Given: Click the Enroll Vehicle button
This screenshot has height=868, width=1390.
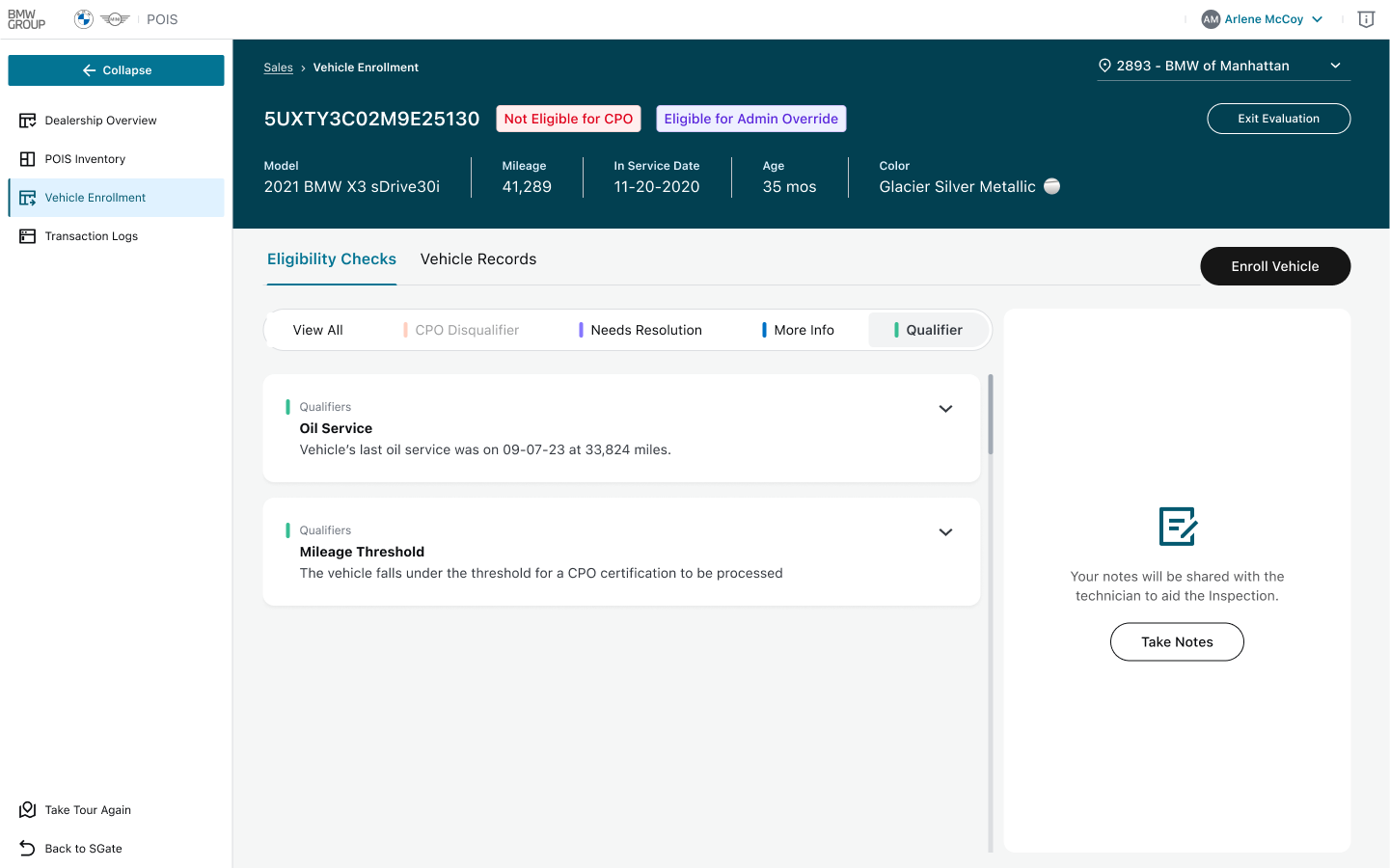Looking at the screenshot, I should tap(1275, 266).
